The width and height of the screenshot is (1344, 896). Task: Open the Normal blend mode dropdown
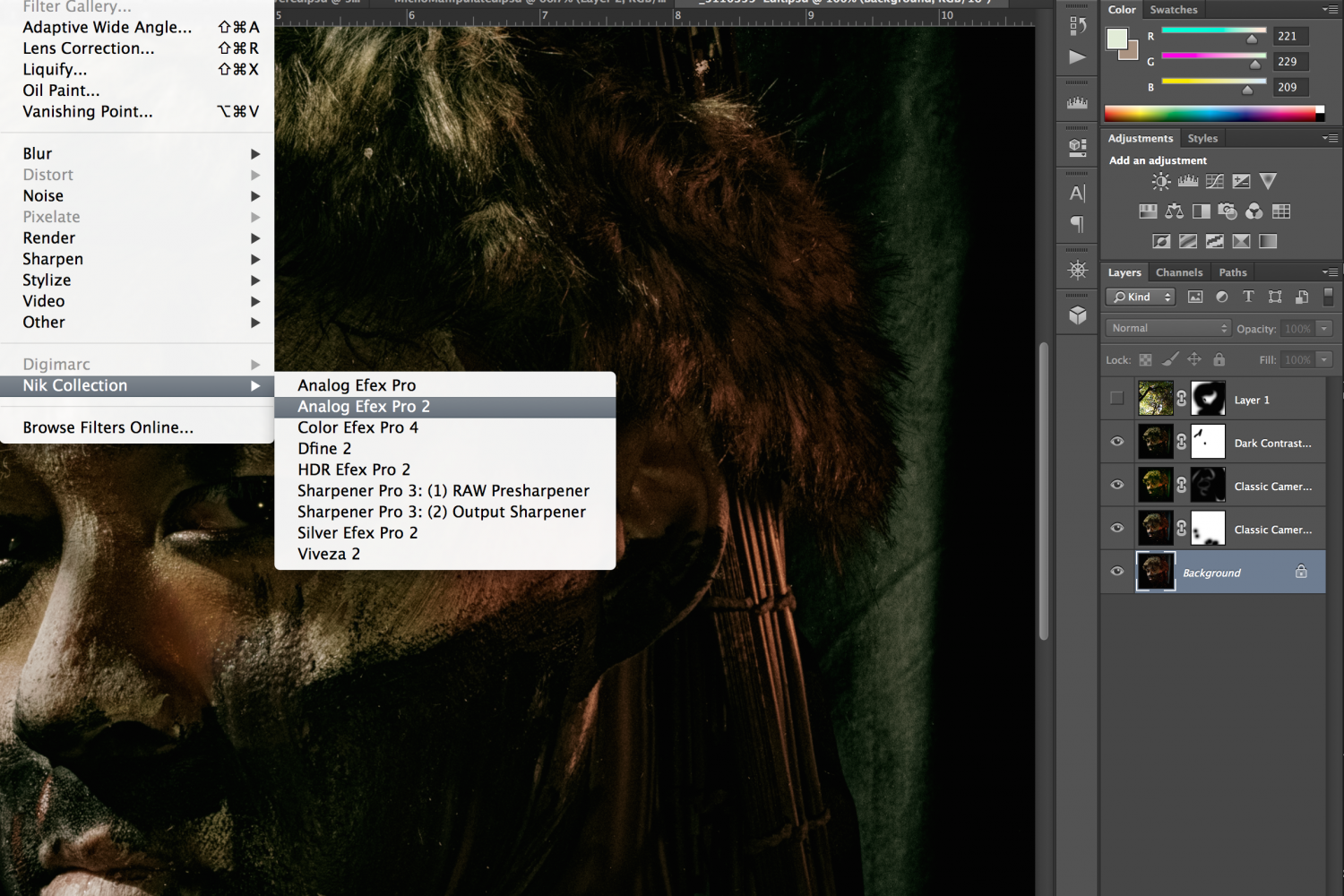pyautogui.click(x=1168, y=329)
